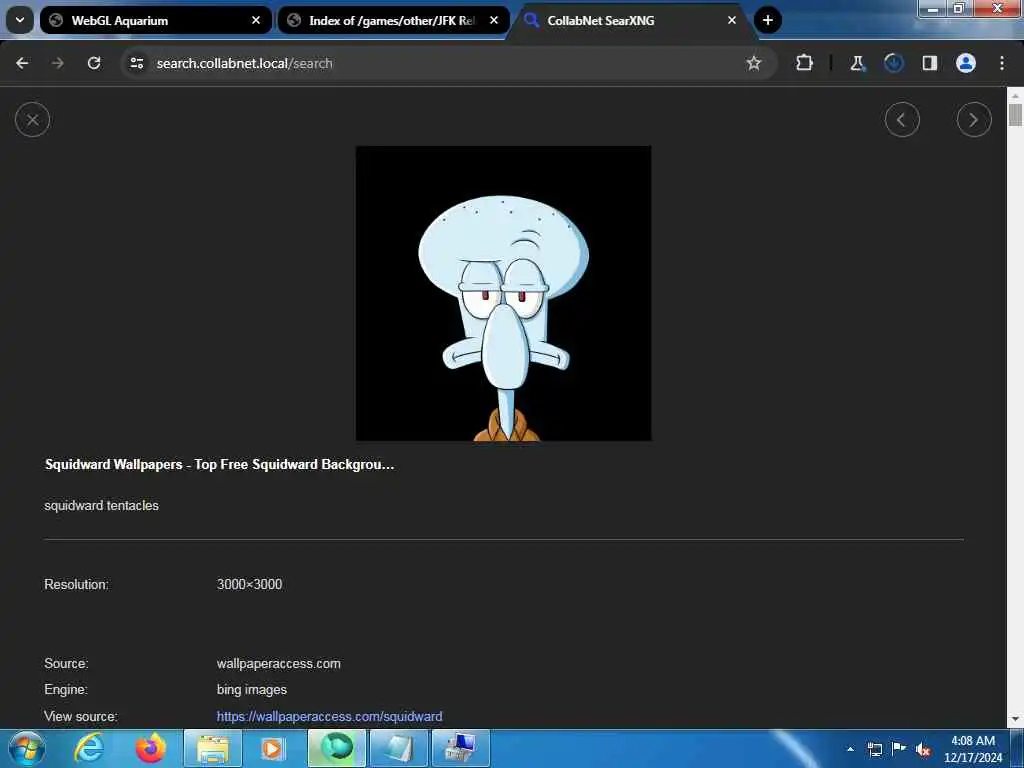
Task: Bookmark this page with the star icon
Action: [754, 63]
